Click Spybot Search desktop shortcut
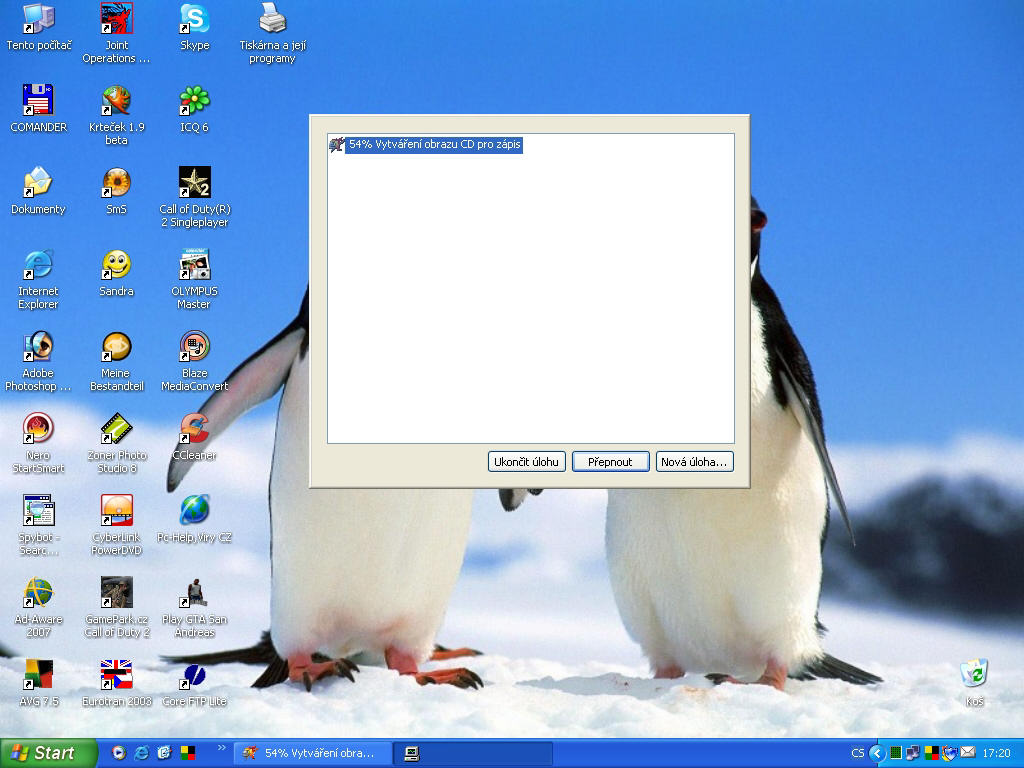1024x768 pixels. [x=38, y=511]
